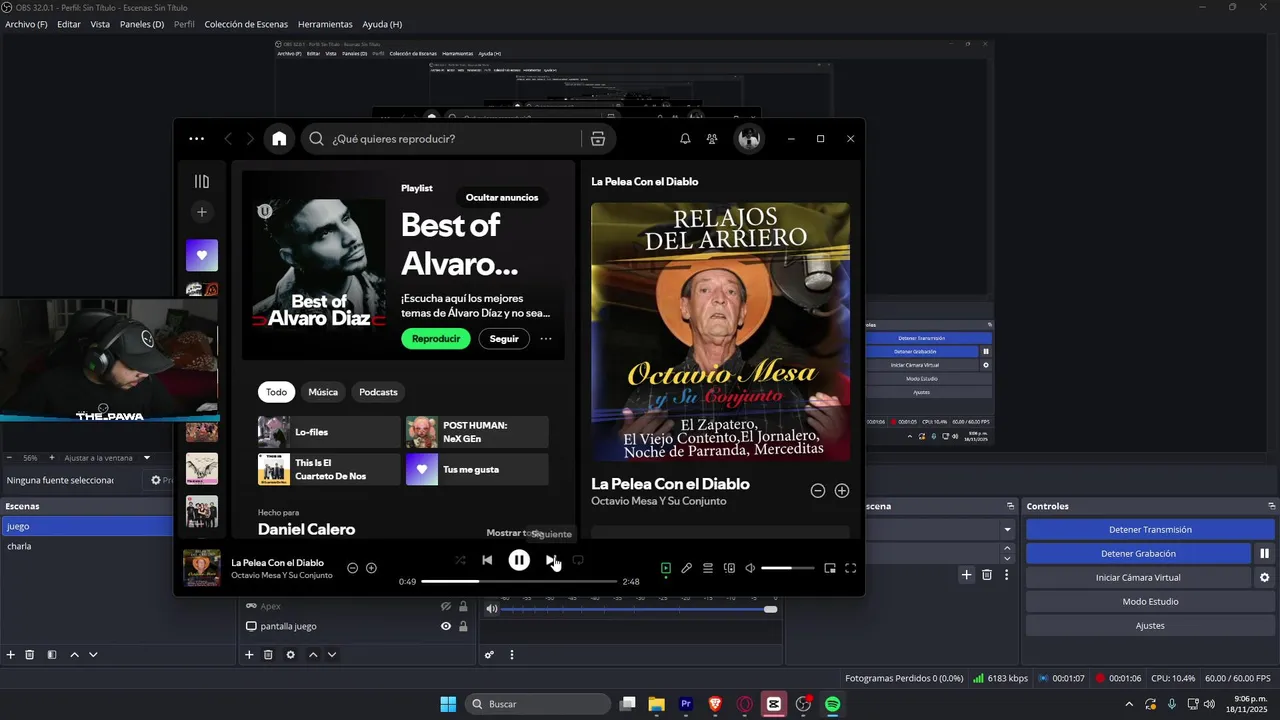Pause the OBS recording
This screenshot has height=720, width=1280.
1264,553
